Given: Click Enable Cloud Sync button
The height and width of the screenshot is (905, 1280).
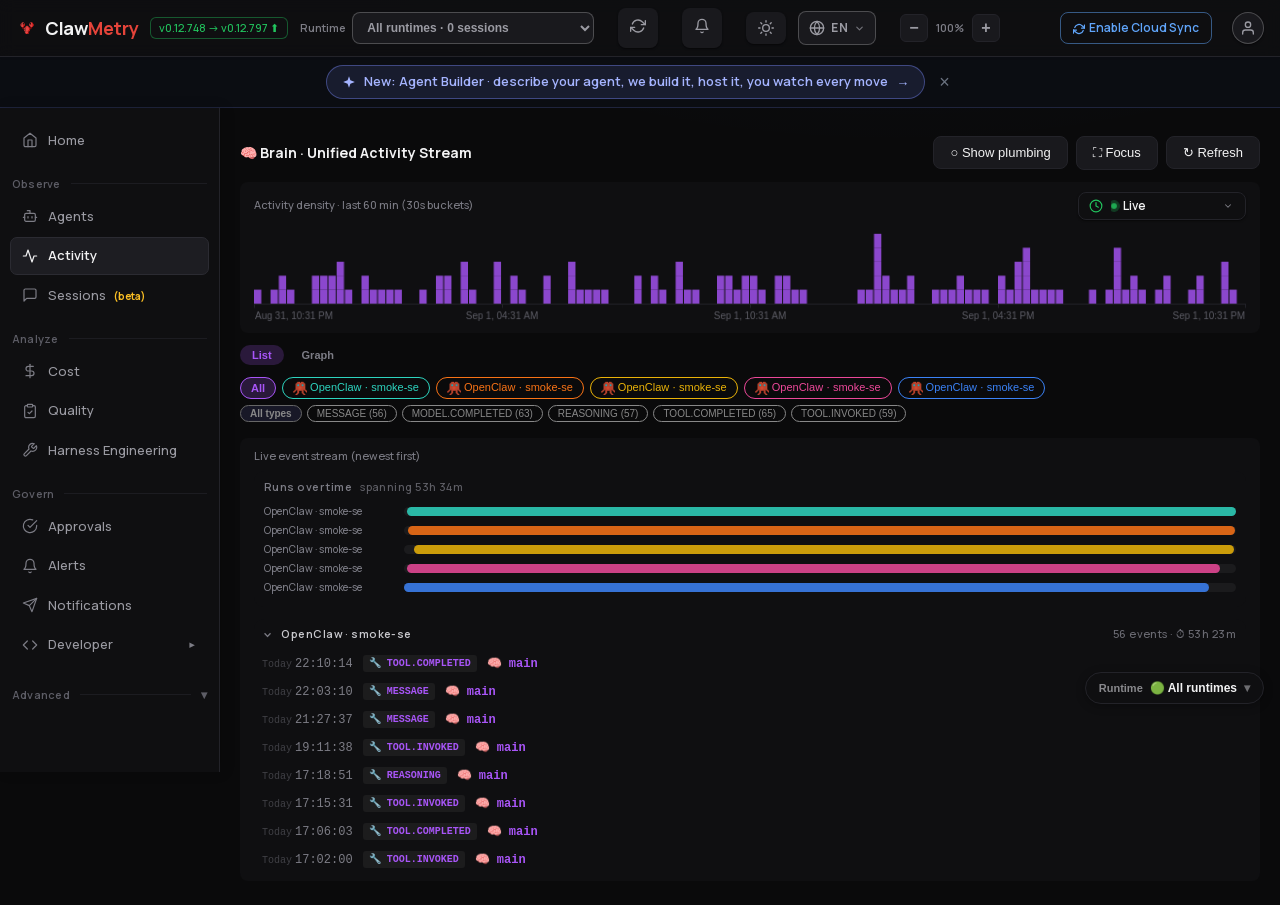Looking at the screenshot, I should point(1136,28).
